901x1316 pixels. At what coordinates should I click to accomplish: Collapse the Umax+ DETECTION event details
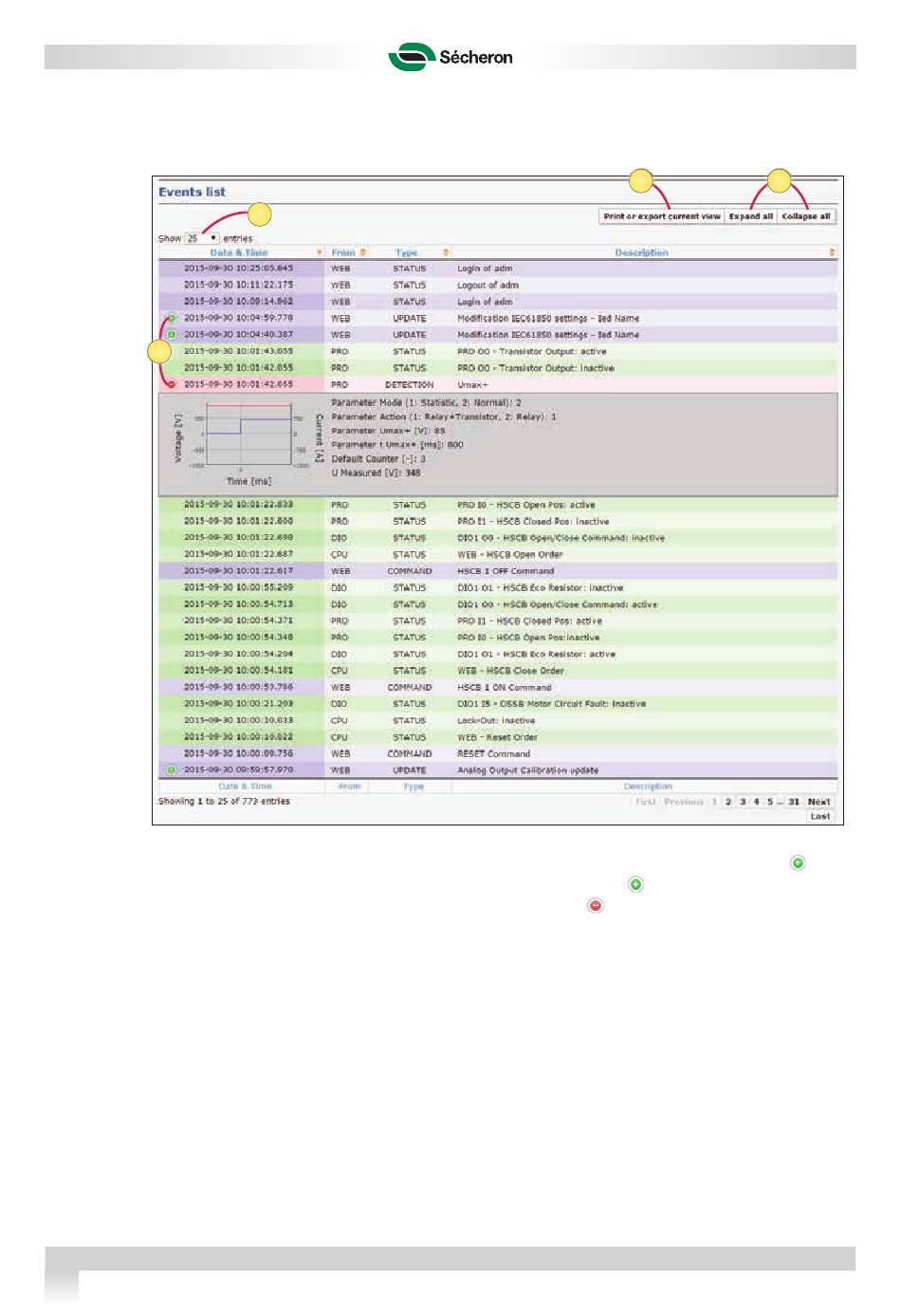tap(172, 384)
